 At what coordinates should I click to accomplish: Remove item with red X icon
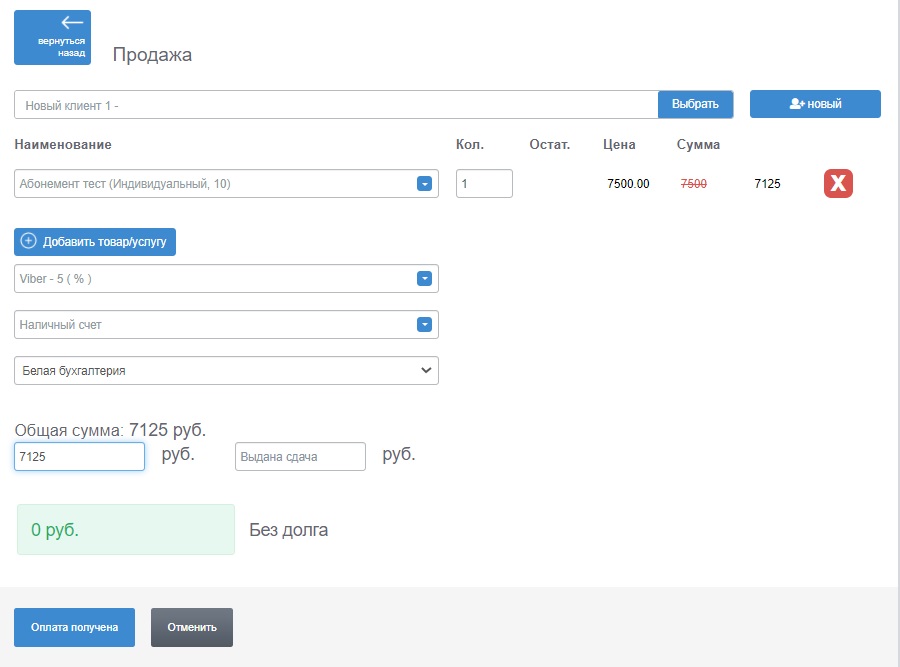click(838, 184)
